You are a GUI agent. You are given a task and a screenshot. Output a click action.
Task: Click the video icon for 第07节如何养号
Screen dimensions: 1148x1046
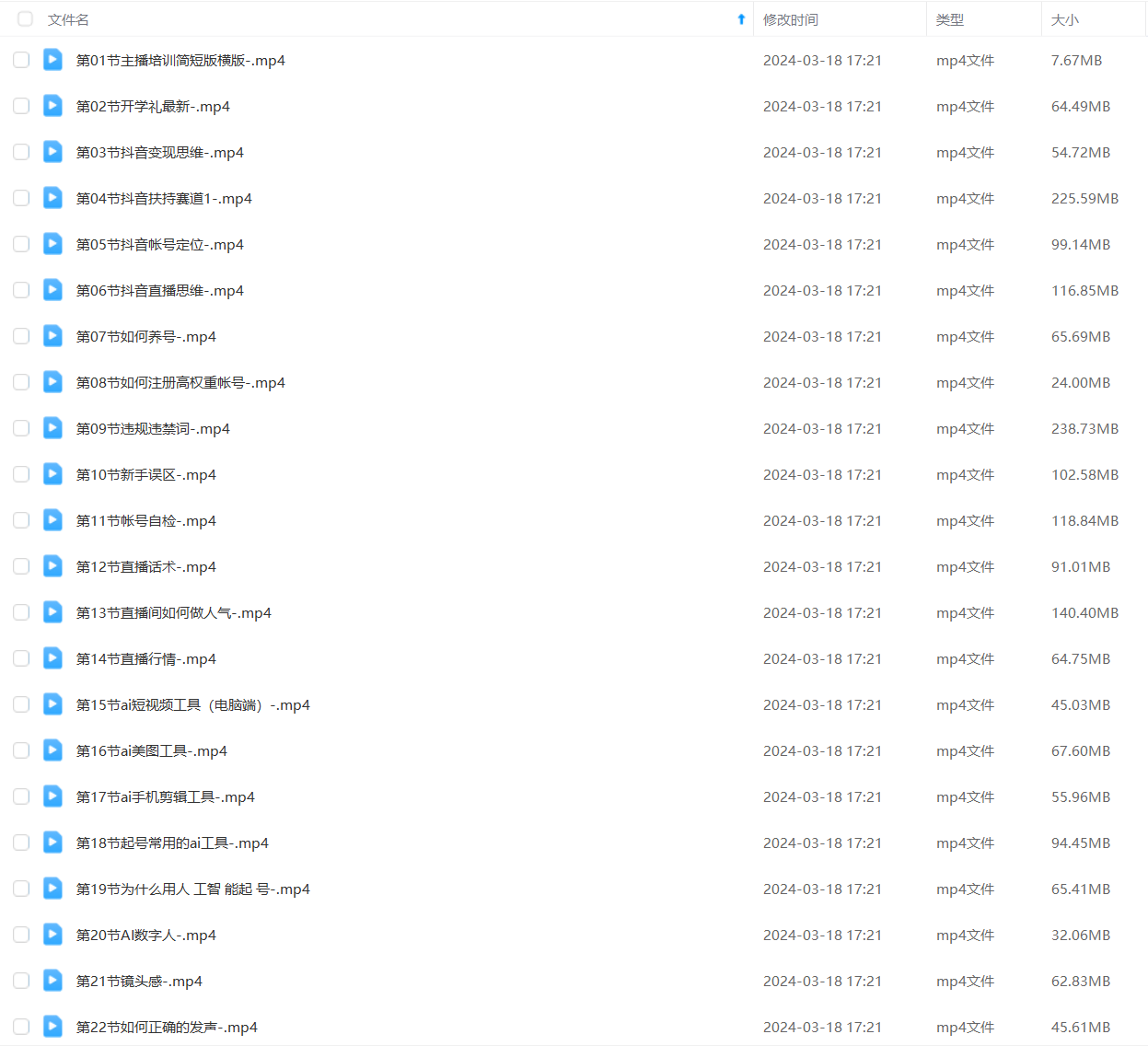52,336
